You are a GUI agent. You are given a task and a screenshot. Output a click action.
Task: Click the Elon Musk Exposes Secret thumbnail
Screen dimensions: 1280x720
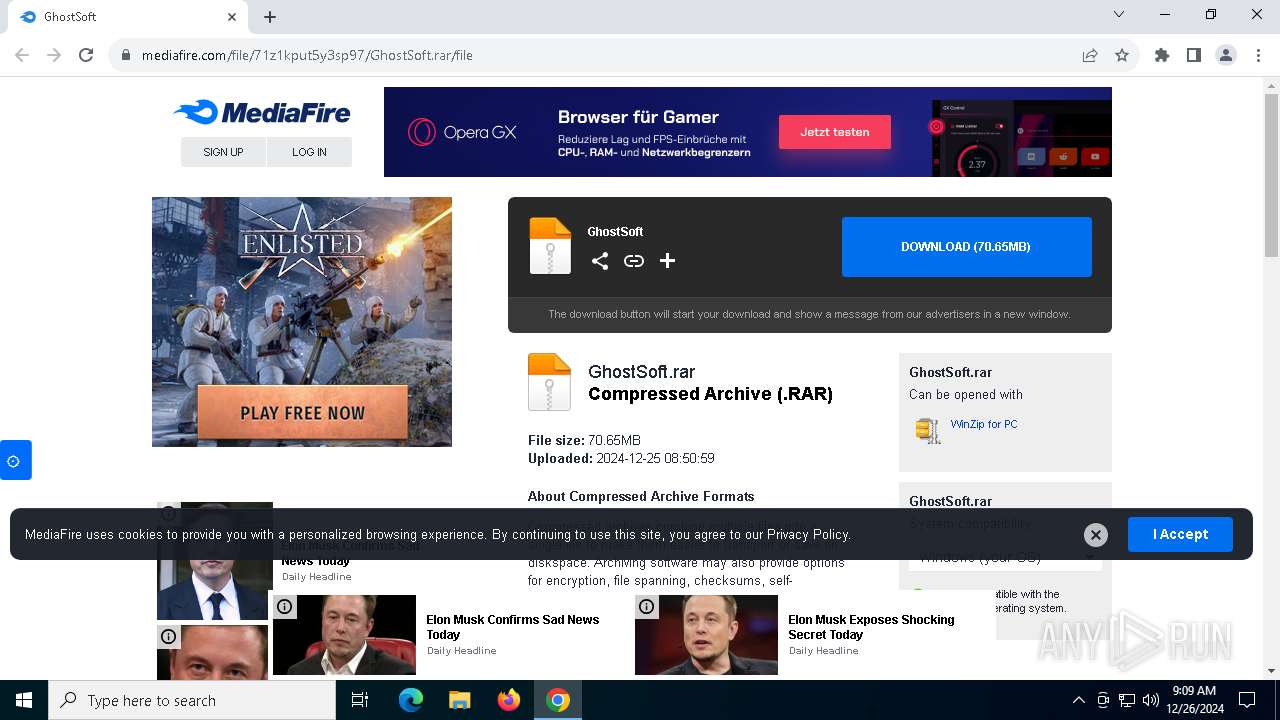(x=706, y=635)
